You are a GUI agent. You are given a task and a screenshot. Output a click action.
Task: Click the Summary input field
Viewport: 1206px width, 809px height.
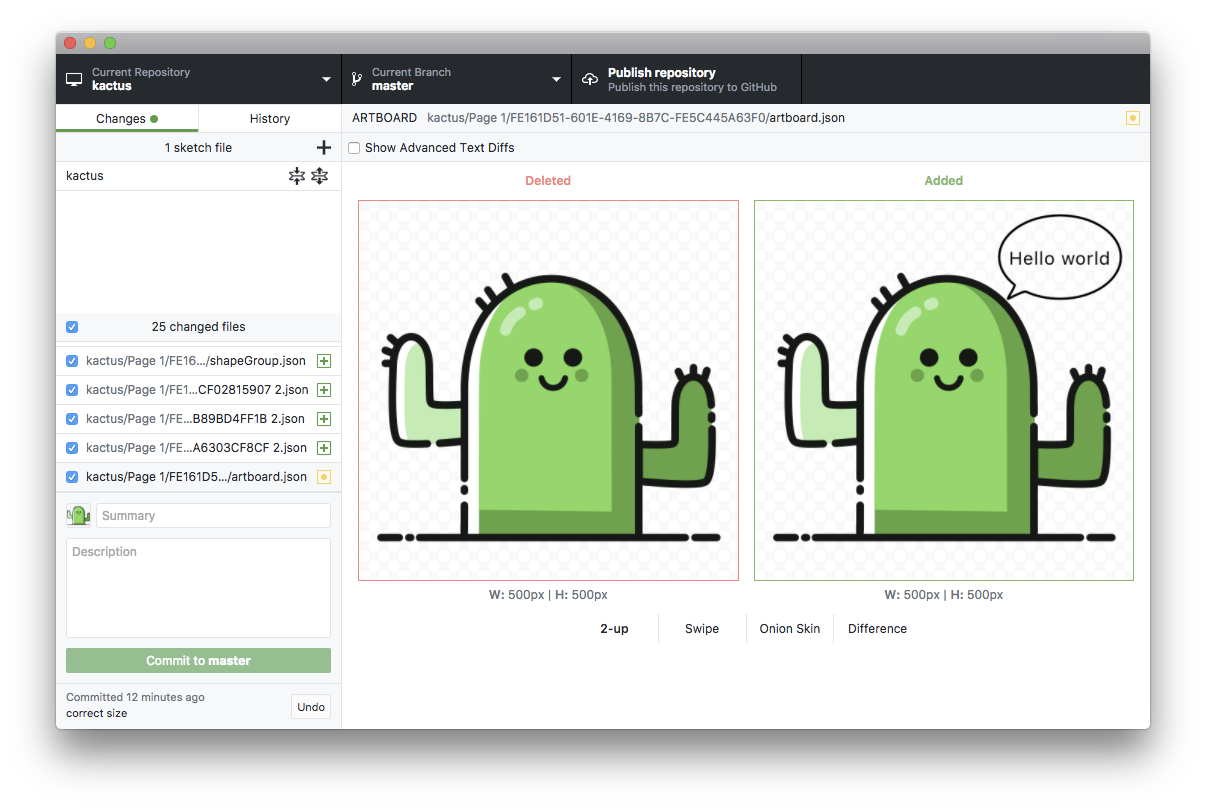(x=213, y=516)
